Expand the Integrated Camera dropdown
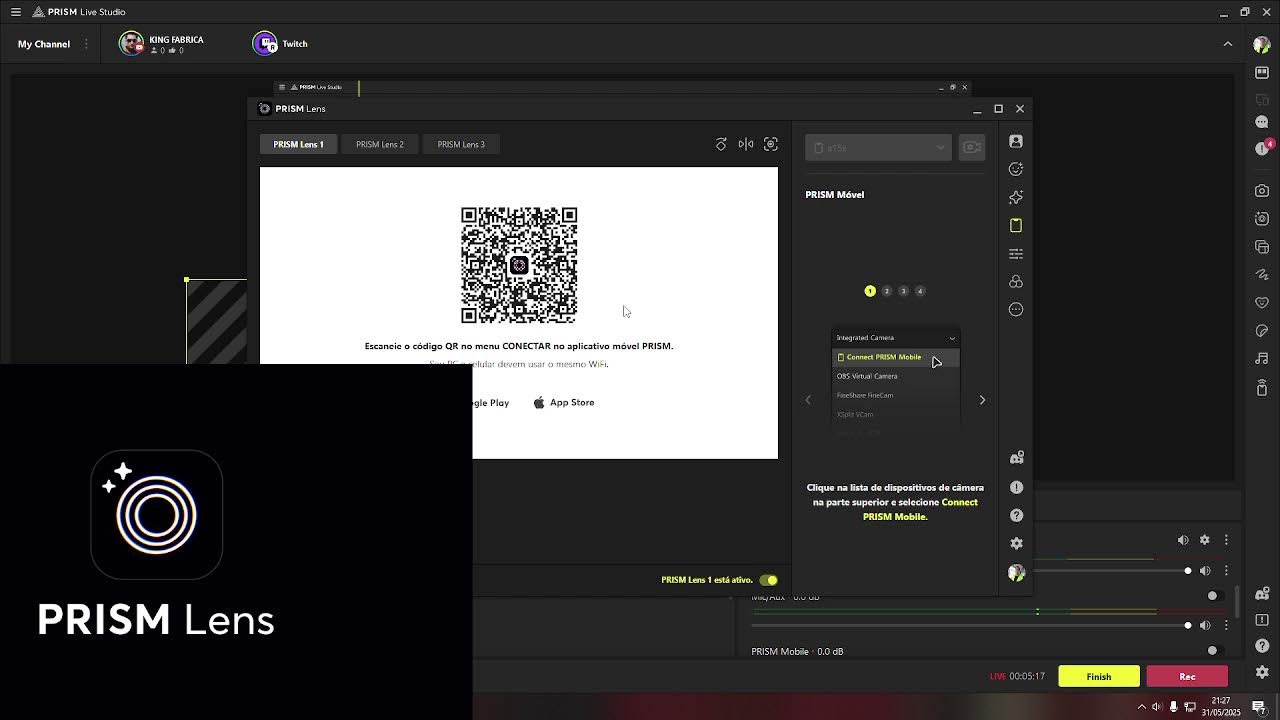This screenshot has height=720, width=1280. pyautogui.click(x=895, y=338)
